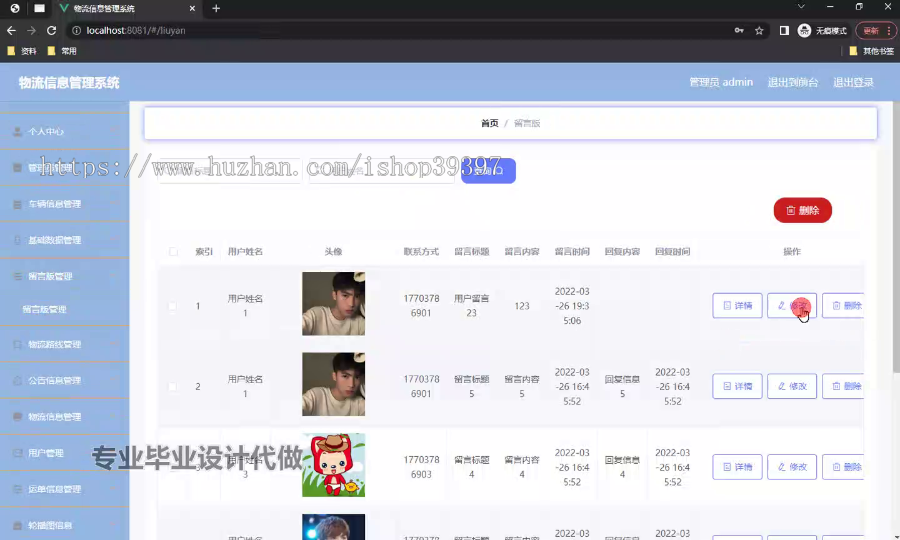900x540 pixels.
Task: Go back with the browser back arrow
Action: [11, 30]
